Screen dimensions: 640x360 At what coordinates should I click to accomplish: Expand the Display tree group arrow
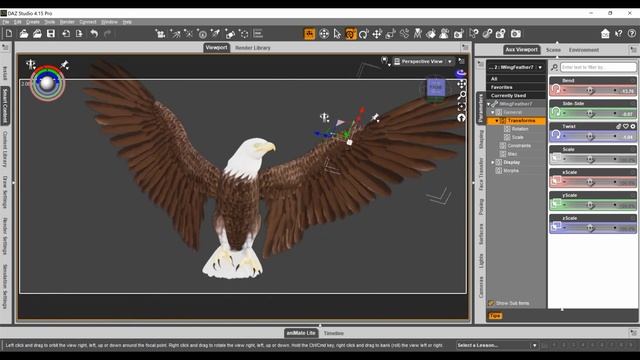point(493,162)
